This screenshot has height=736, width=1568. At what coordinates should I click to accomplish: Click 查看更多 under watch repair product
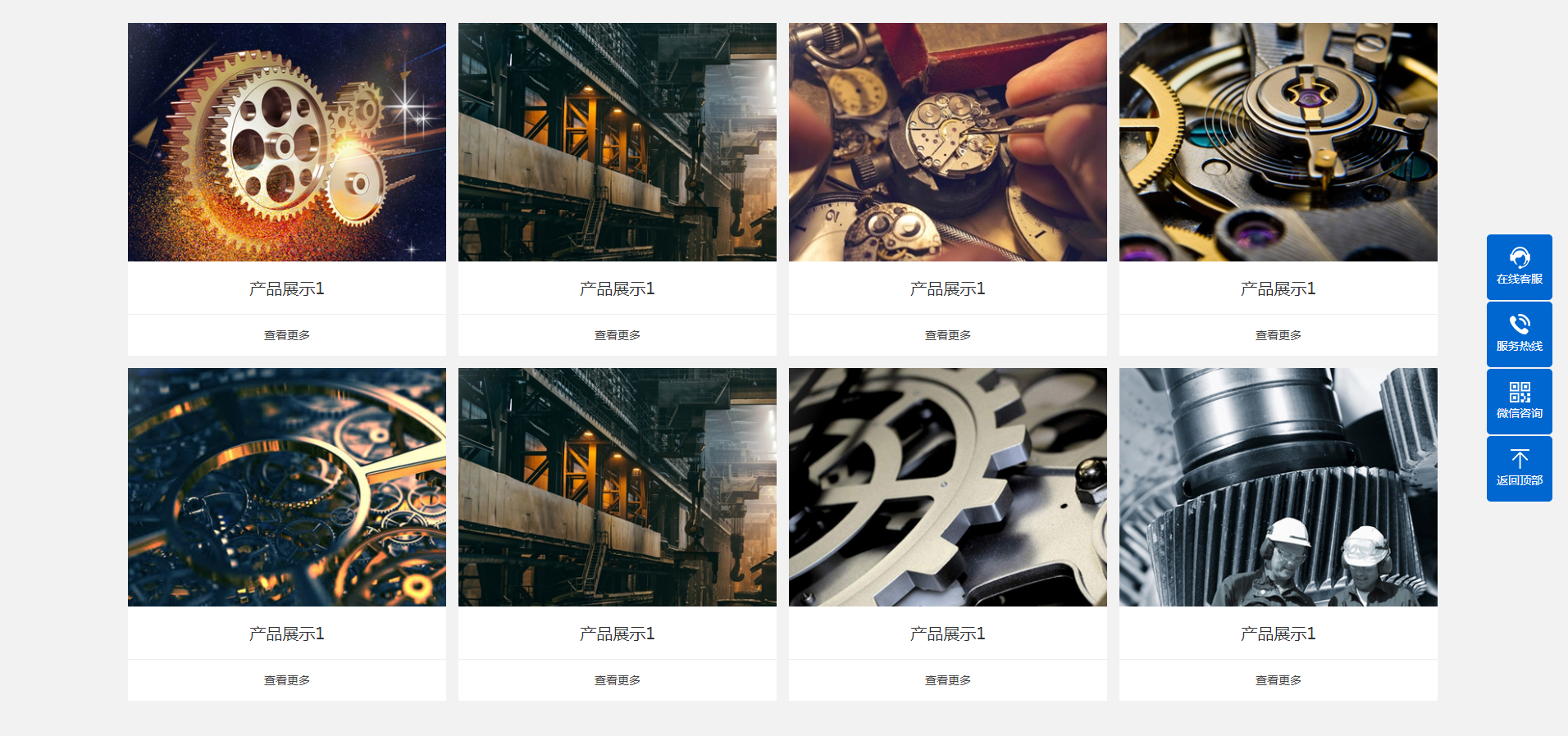click(x=948, y=335)
